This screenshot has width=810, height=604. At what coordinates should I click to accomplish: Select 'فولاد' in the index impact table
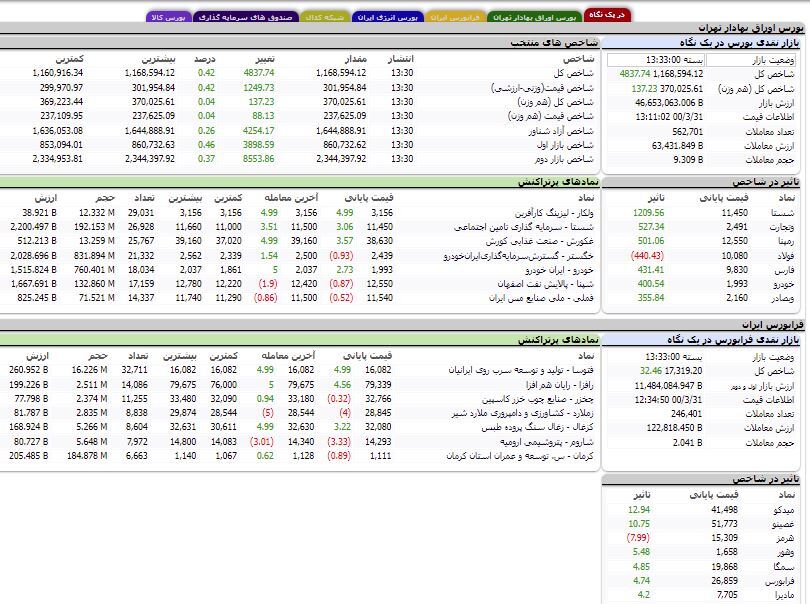[x=785, y=256]
